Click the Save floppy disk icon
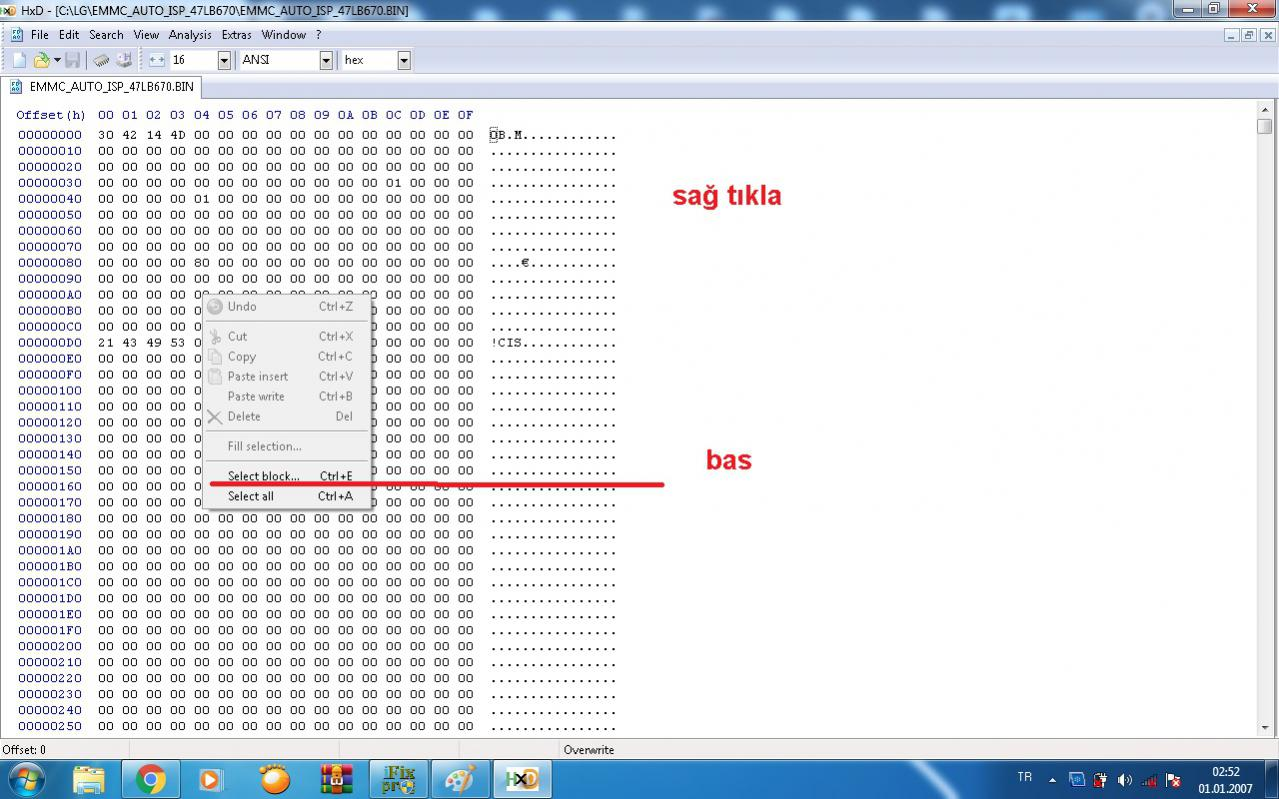 pos(73,60)
